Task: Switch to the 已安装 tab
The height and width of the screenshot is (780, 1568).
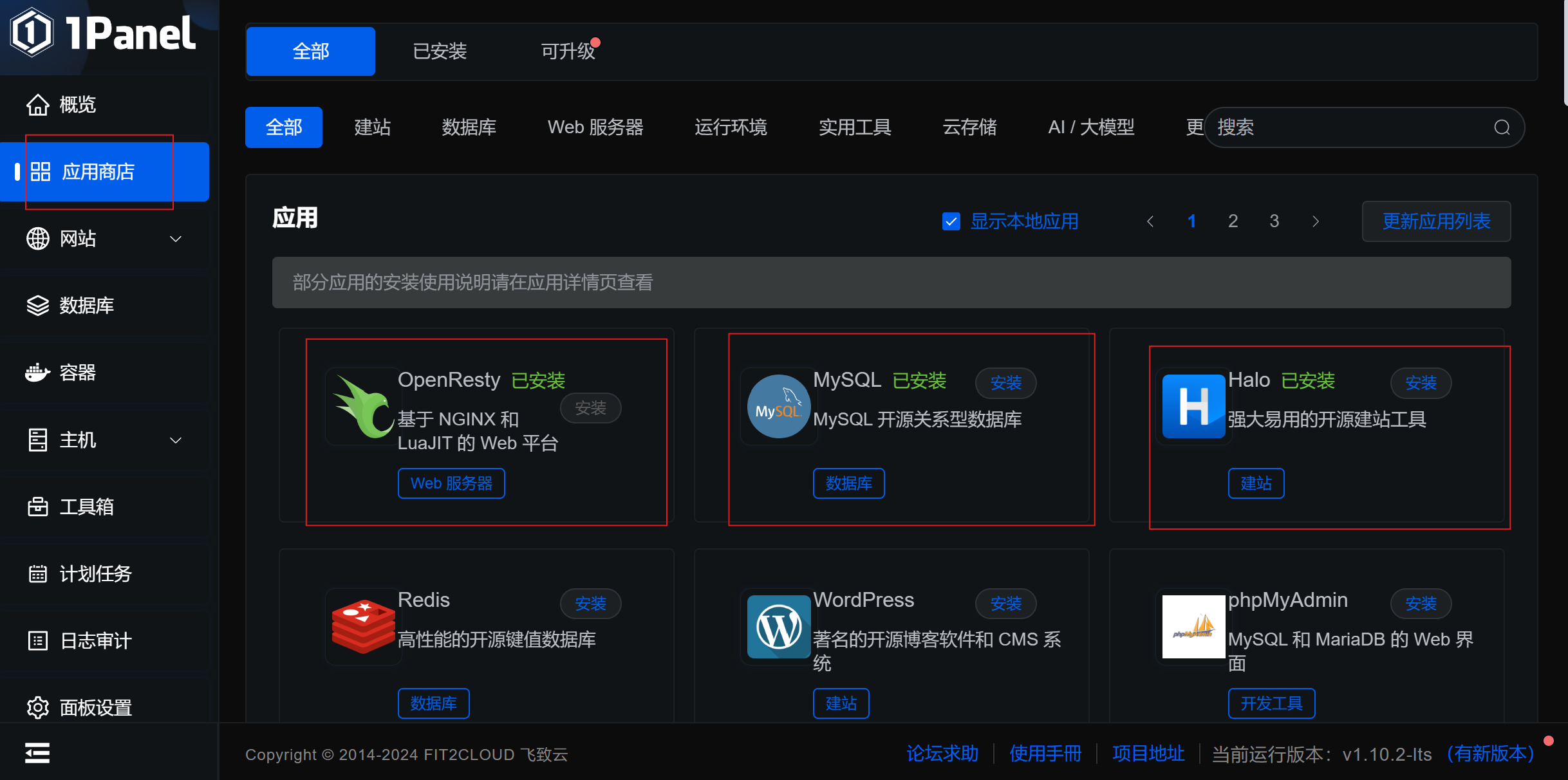Action: 440,51
